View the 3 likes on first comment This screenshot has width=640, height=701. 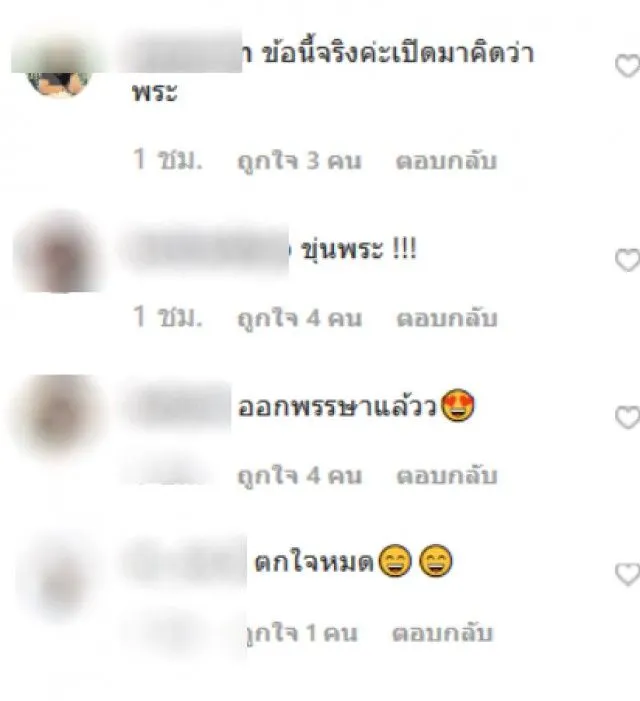[x=299, y=161]
